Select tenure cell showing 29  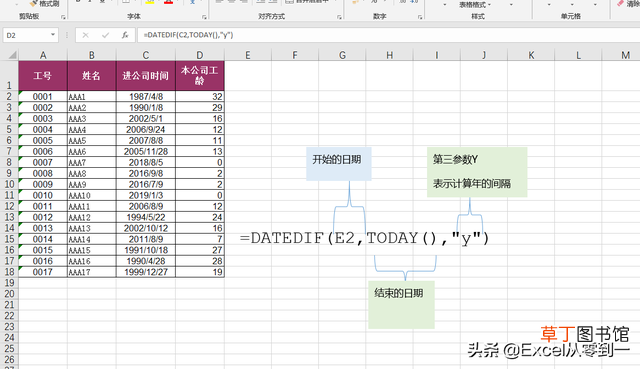pyautogui.click(x=200, y=107)
